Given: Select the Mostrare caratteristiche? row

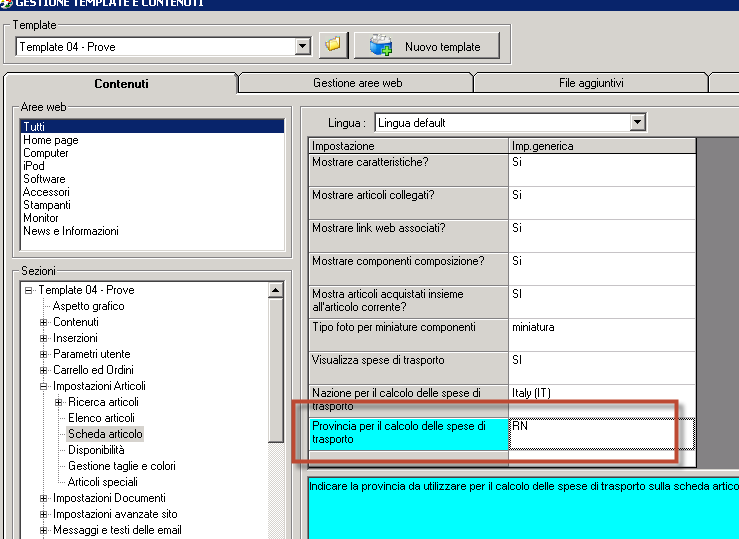Looking at the screenshot, I should (409, 170).
